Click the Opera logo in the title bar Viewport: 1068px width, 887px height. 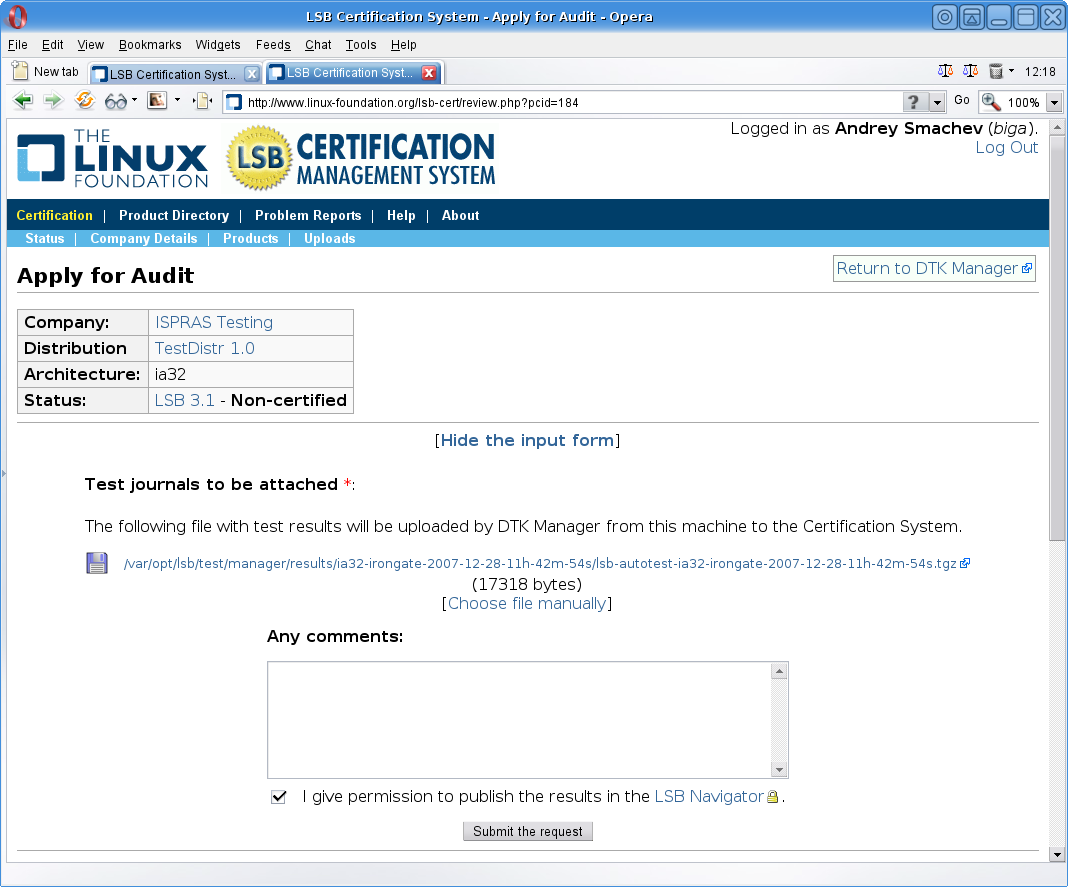17,16
